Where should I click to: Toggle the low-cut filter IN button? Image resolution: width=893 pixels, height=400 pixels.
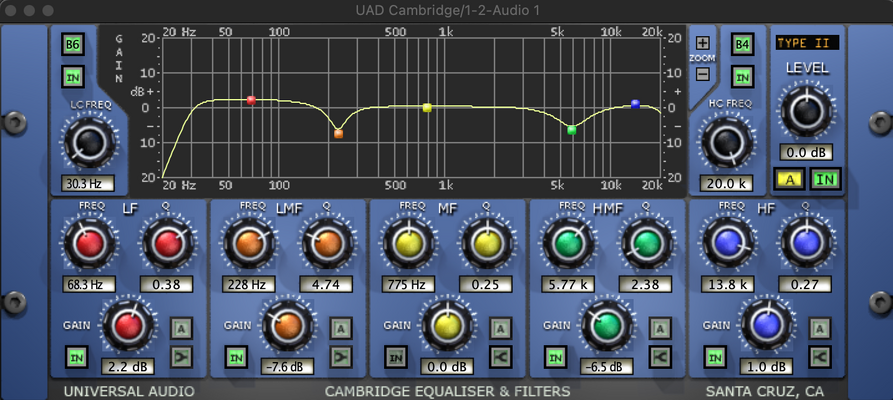(73, 76)
